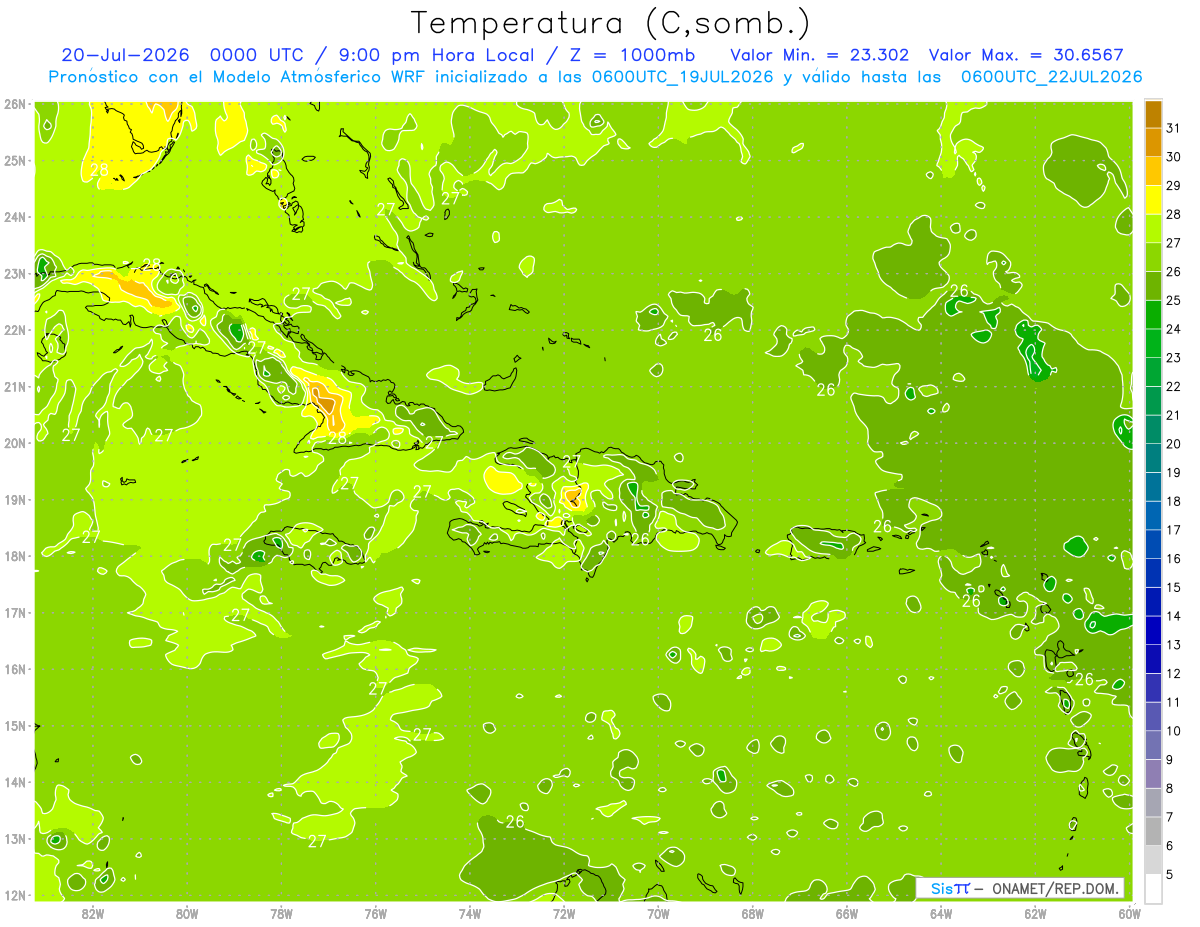Click the 64W longitude axis label

941,913
